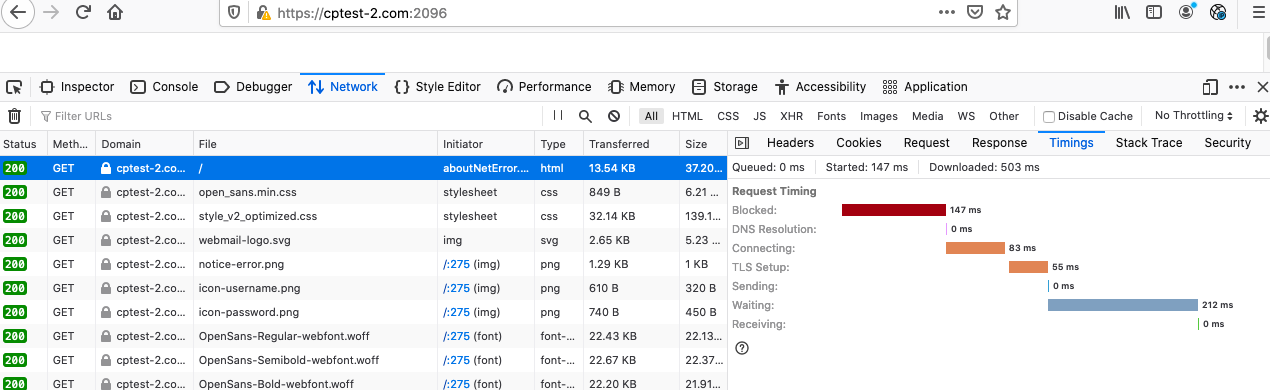
Task: Collapse the request details pane
Action: [742, 143]
